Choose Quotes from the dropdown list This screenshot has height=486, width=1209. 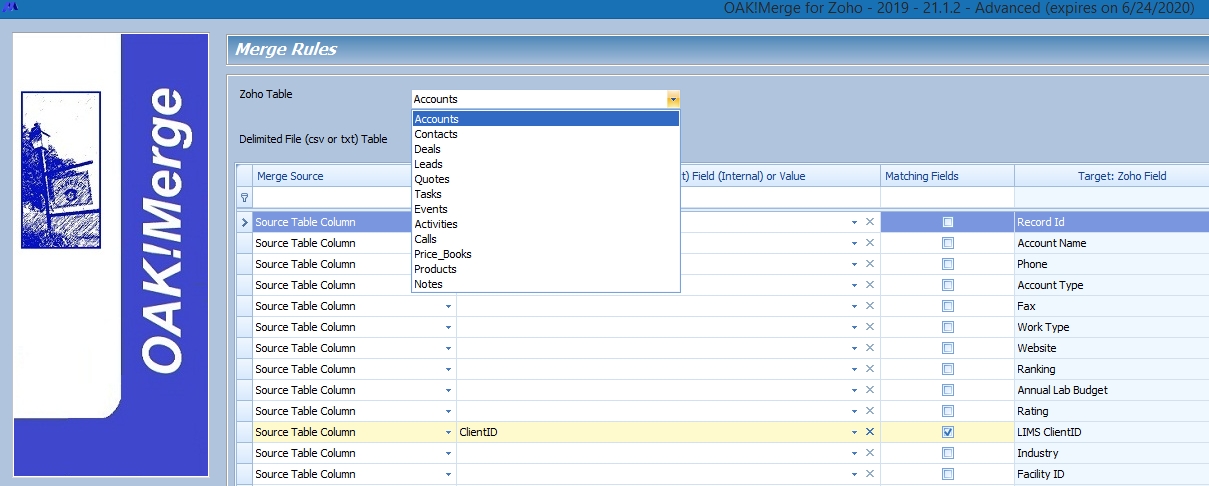546,179
